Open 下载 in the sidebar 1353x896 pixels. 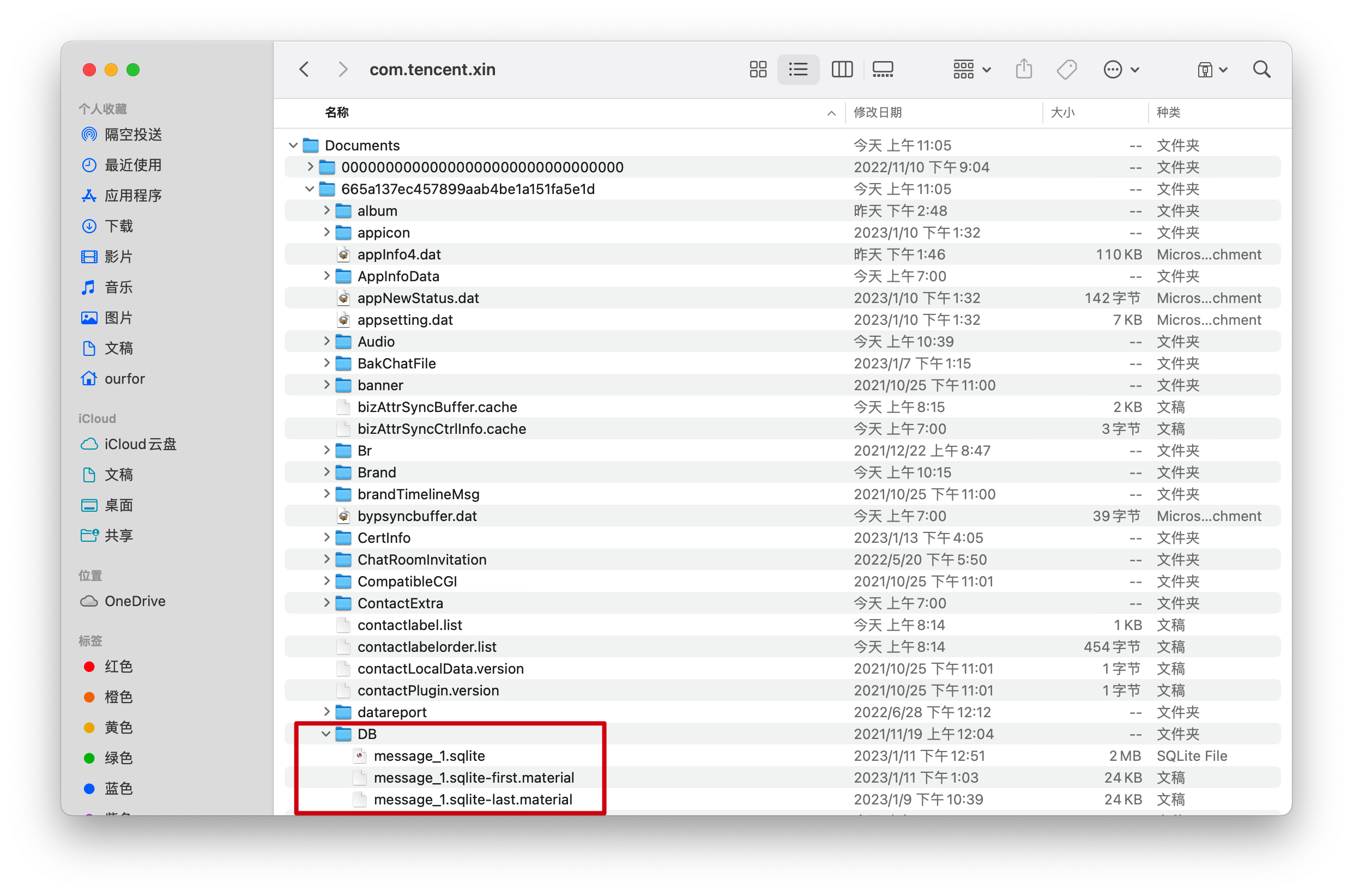tap(118, 226)
